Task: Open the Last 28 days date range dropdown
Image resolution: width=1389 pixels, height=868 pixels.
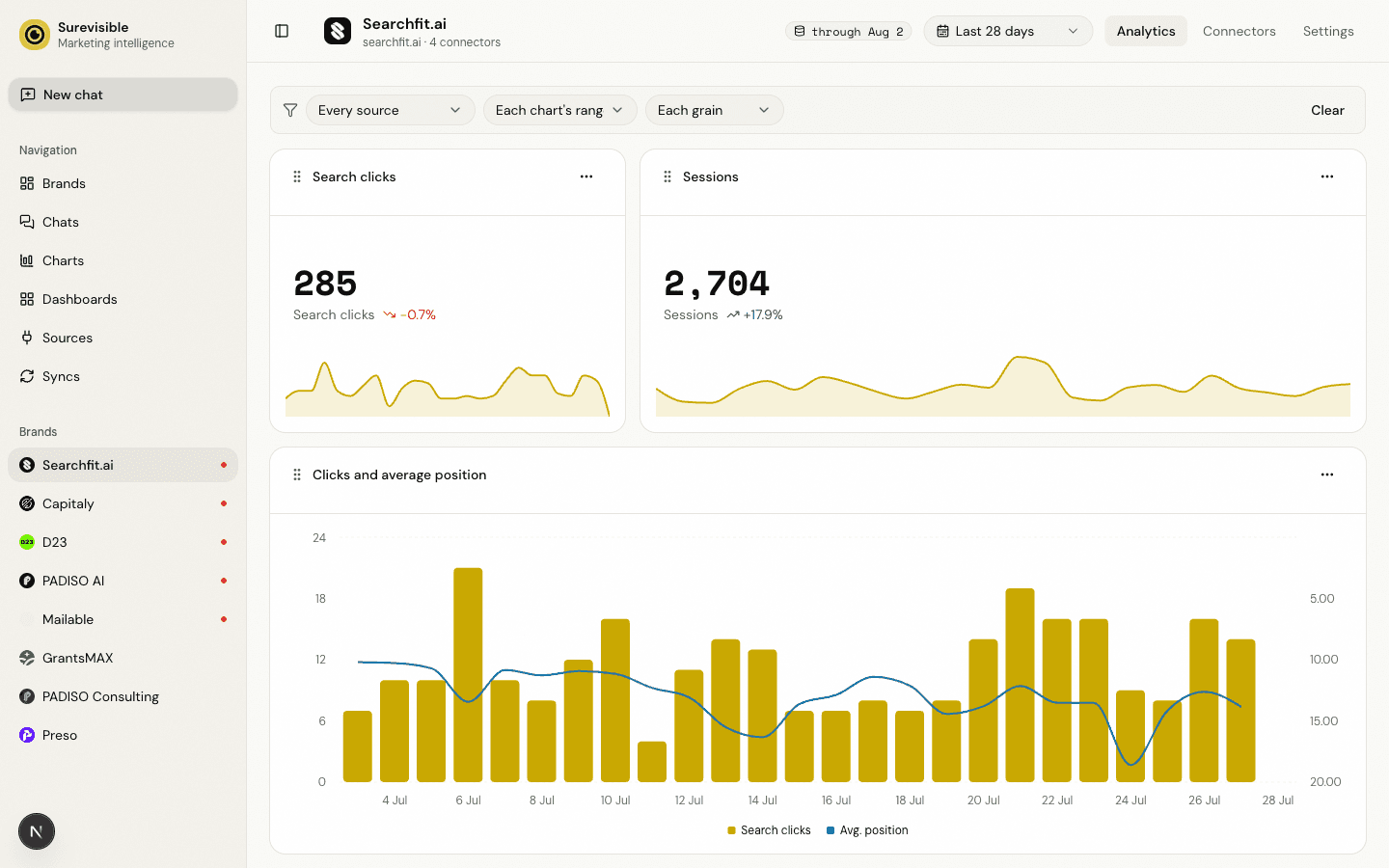Action: (x=1008, y=31)
